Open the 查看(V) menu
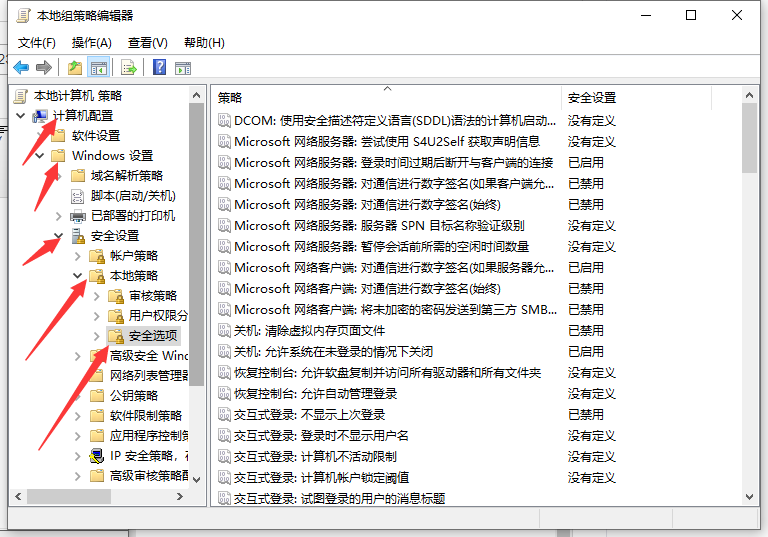The image size is (768, 537). pyautogui.click(x=147, y=43)
